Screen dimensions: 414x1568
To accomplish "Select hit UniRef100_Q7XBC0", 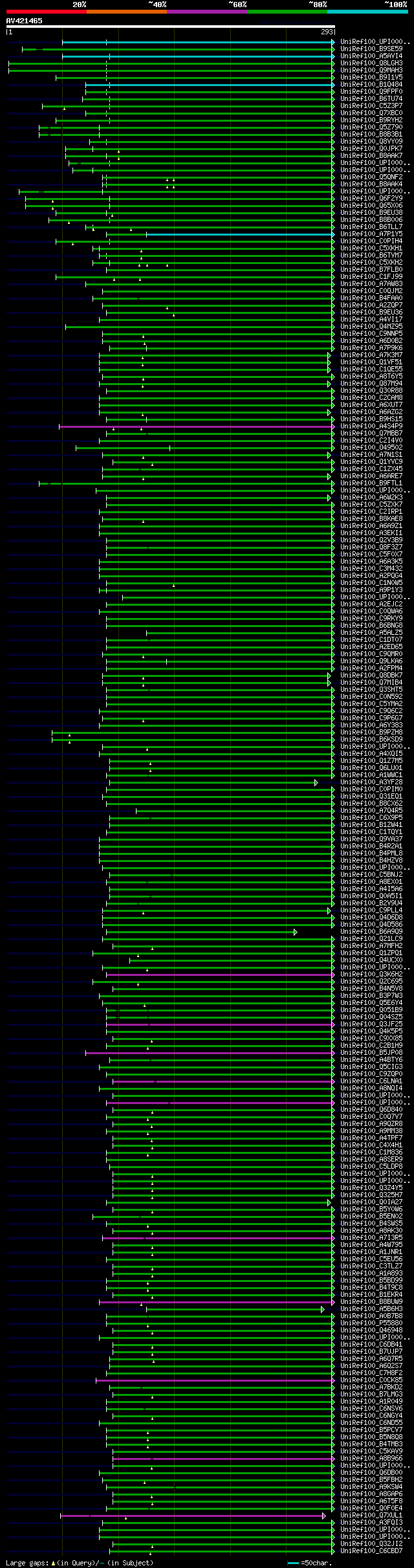I will click(371, 113).
